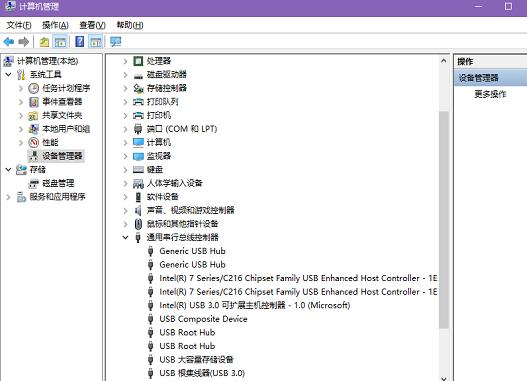This screenshot has height=381, width=527.
Task: Click the blue Back arrow toolbar icon
Action: (9, 42)
